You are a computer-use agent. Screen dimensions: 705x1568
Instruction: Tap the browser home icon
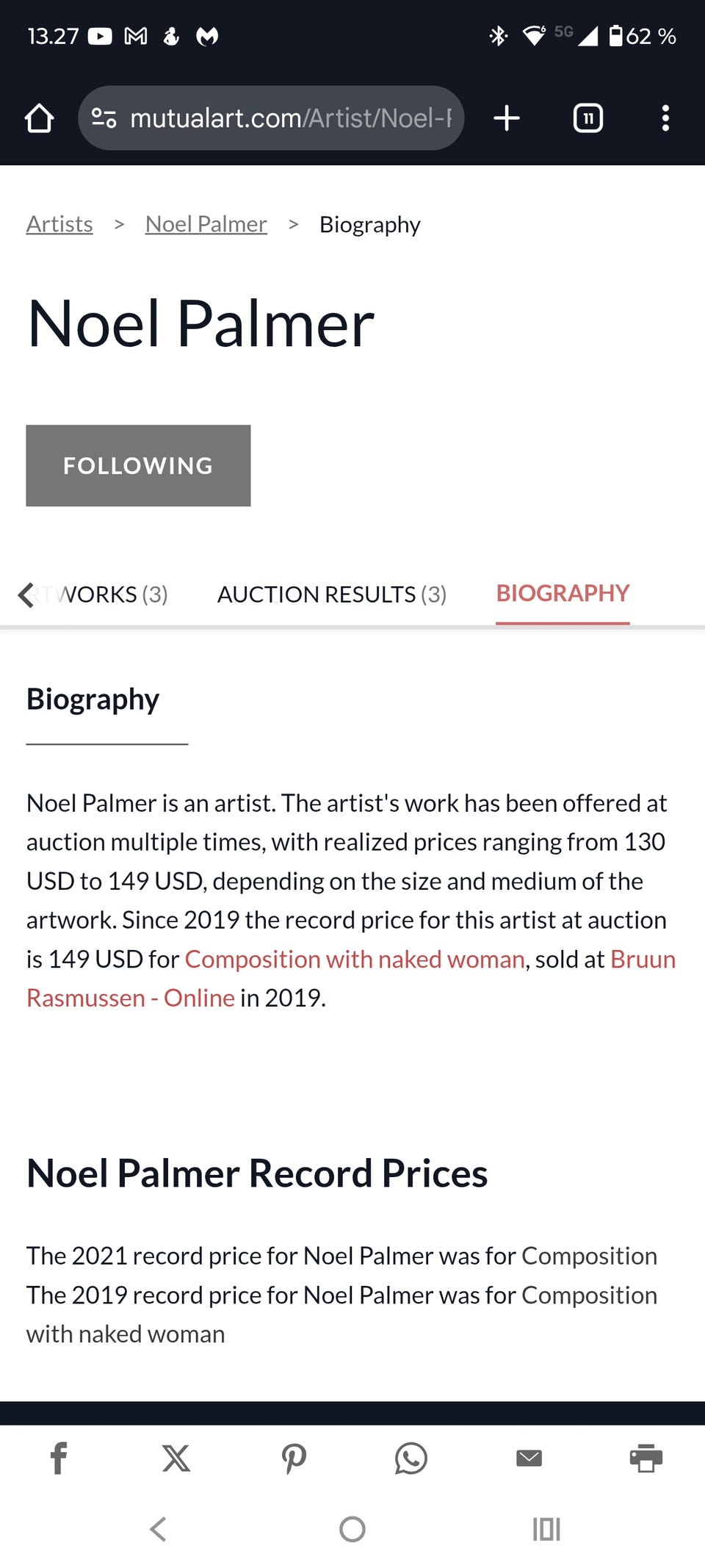click(x=39, y=118)
